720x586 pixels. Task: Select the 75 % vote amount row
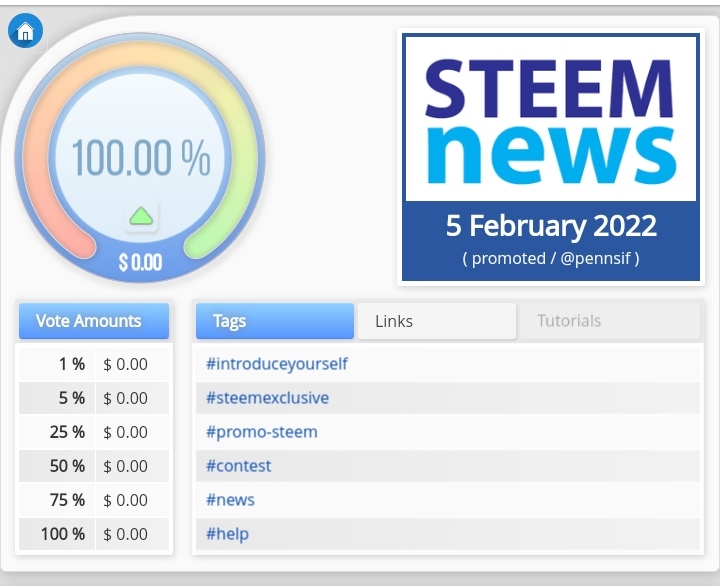coord(94,500)
